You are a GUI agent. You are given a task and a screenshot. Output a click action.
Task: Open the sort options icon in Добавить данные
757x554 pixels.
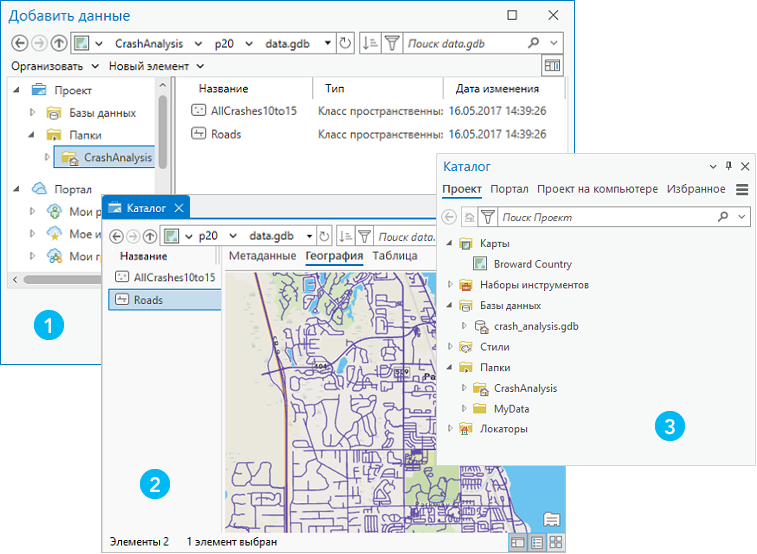[x=370, y=44]
